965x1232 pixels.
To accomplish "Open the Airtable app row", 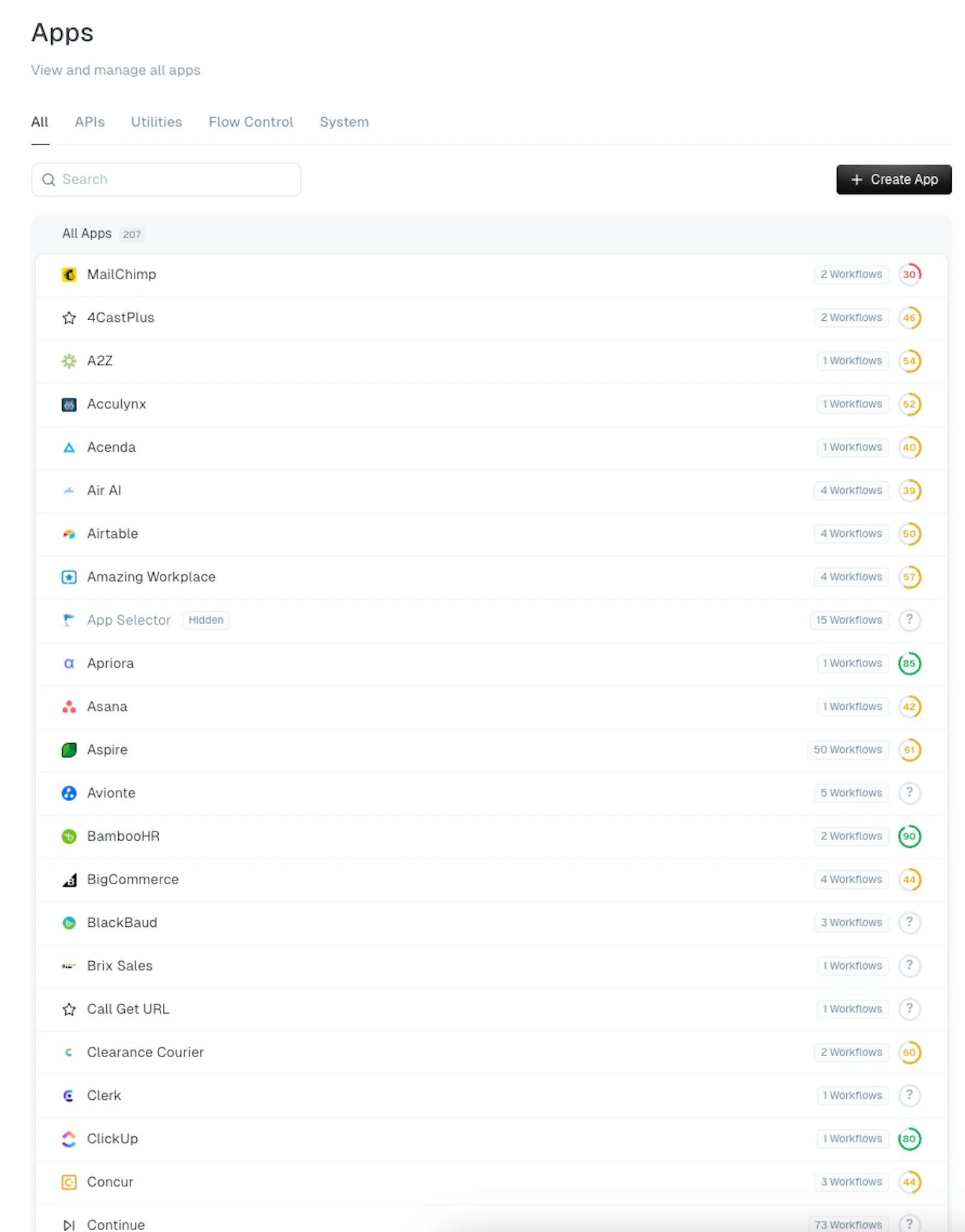I will click(x=492, y=534).
